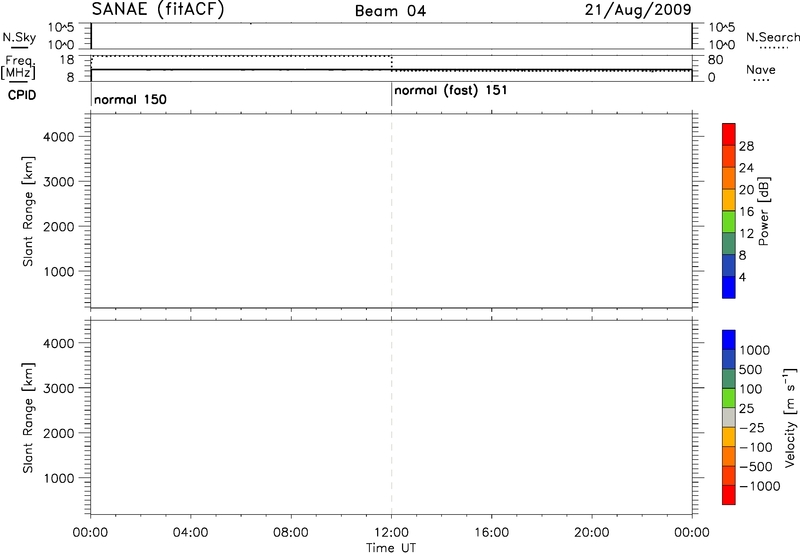
Task: Click the rightmost '00:00' time tick label
Action: click(x=692, y=533)
